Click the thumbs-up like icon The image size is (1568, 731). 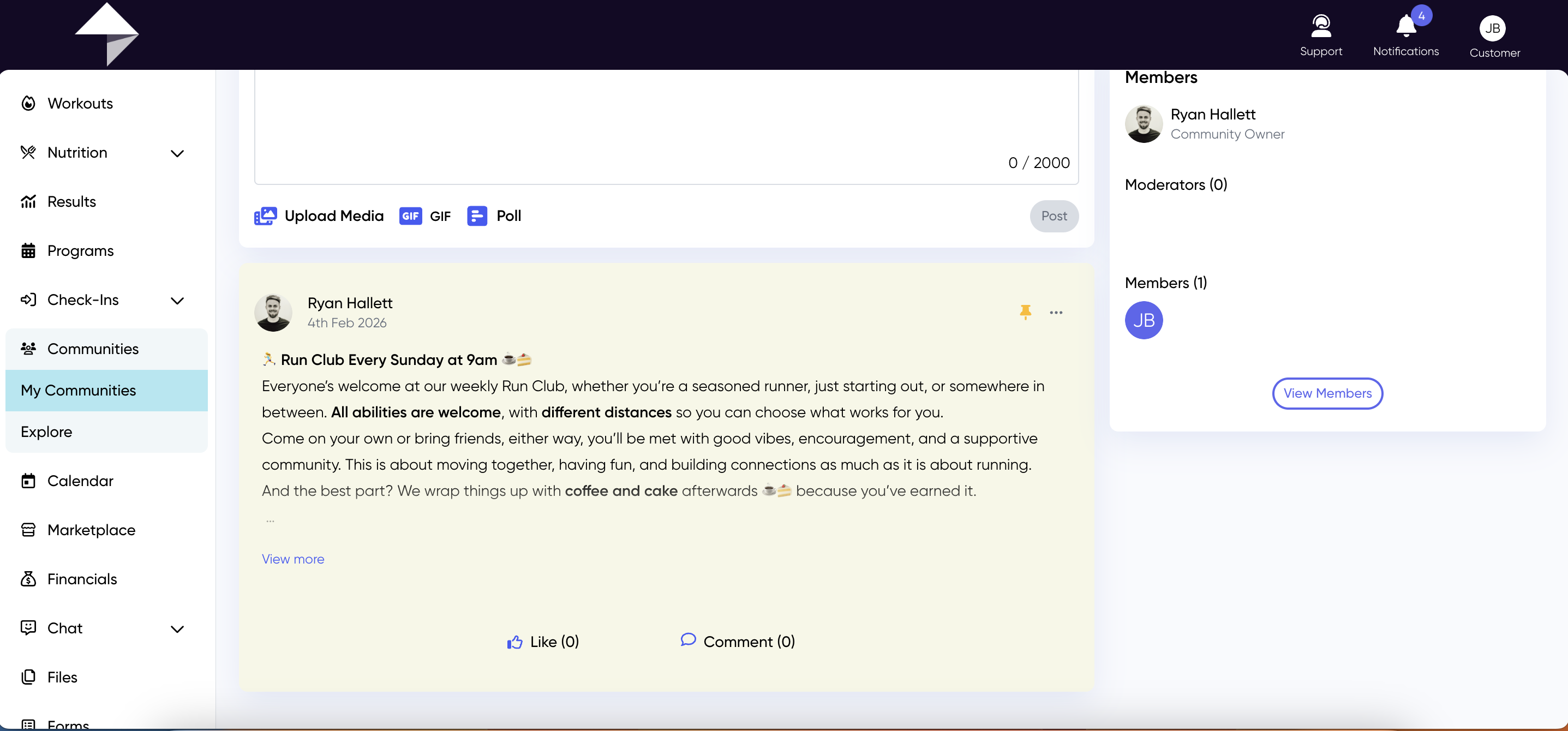tap(514, 642)
